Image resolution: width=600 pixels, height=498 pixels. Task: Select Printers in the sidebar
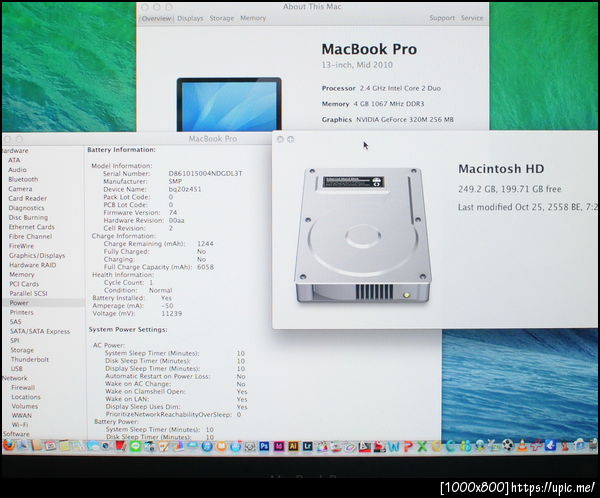[21, 312]
